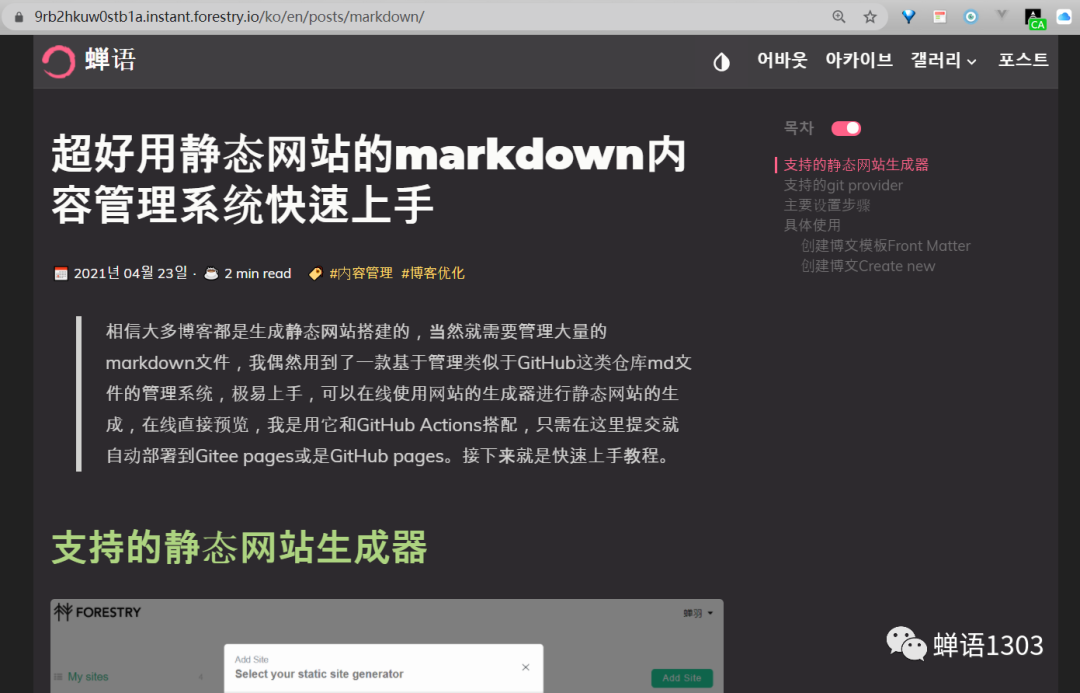This screenshot has width=1080, height=693.
Task: Jump to 创建博文Create new section
Action: (868, 266)
